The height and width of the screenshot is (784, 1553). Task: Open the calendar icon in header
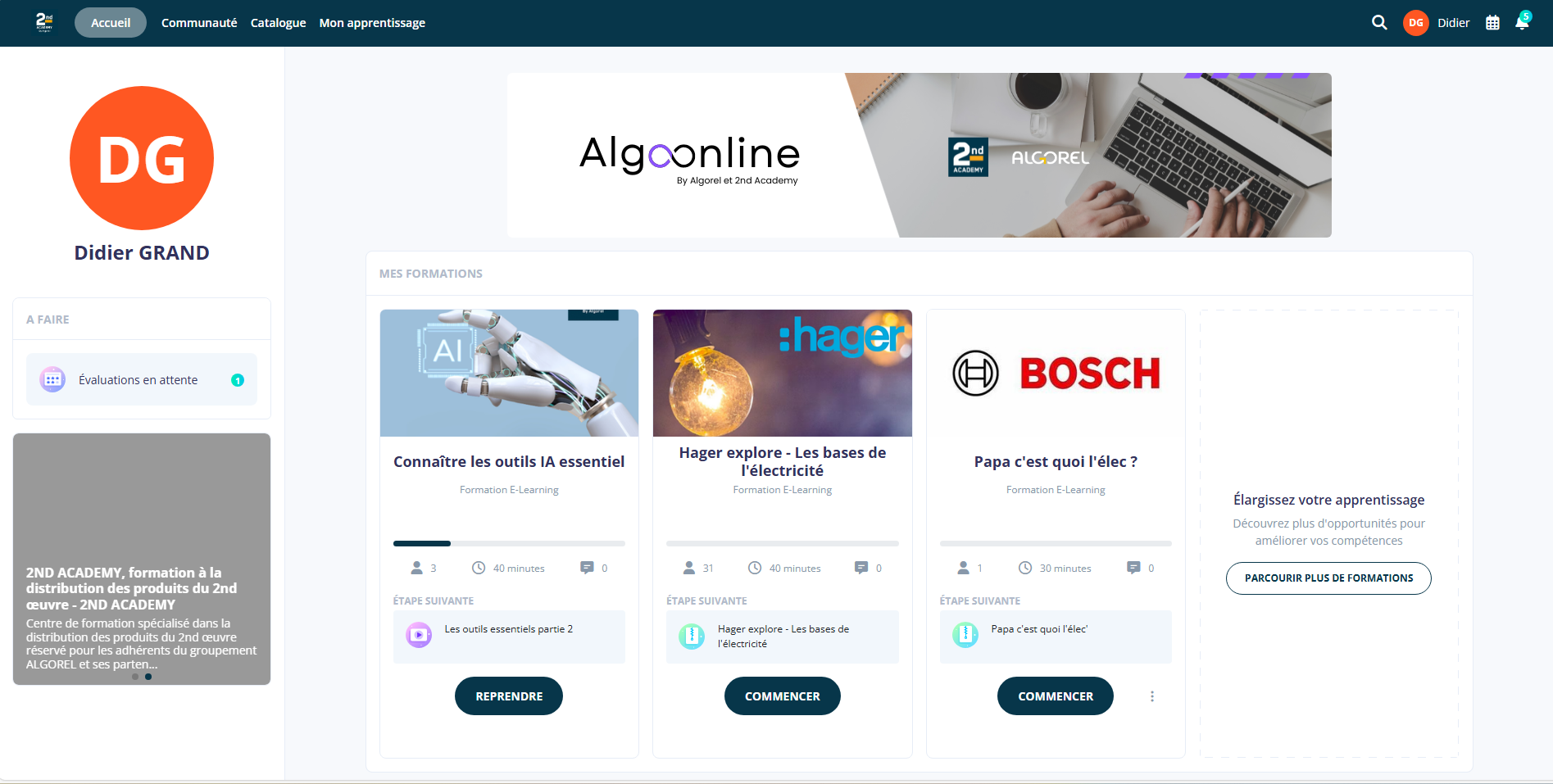(1492, 23)
